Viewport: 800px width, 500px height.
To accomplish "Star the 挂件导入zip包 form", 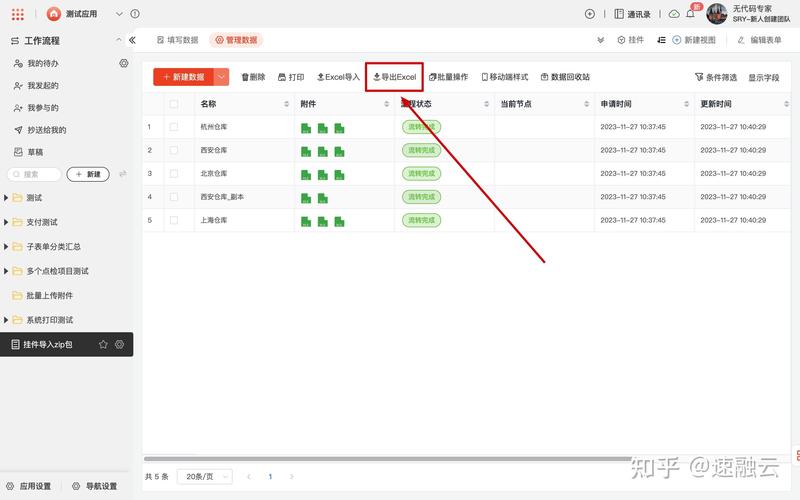I will coord(103,344).
